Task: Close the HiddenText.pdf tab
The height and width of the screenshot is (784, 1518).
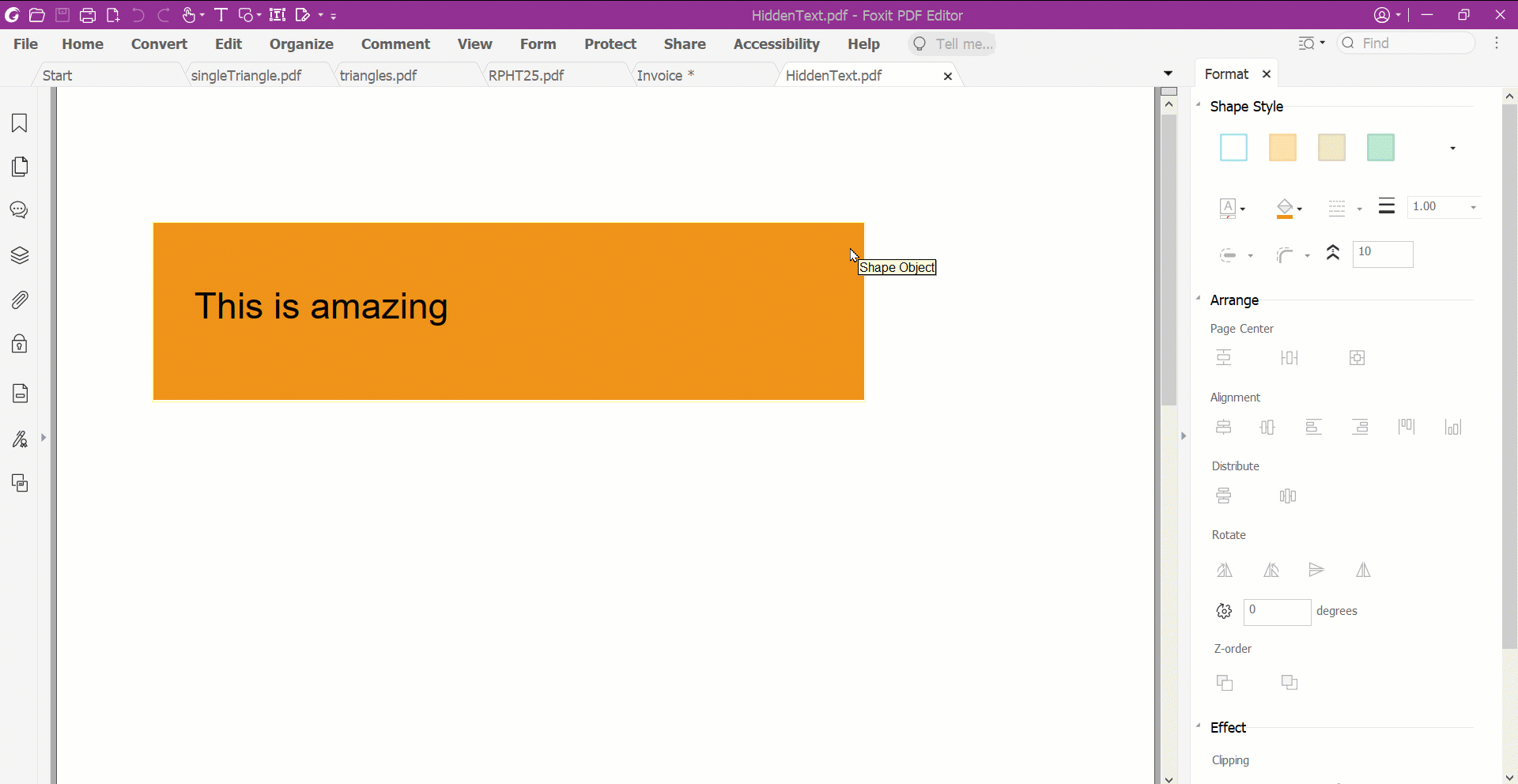Action: tap(947, 76)
